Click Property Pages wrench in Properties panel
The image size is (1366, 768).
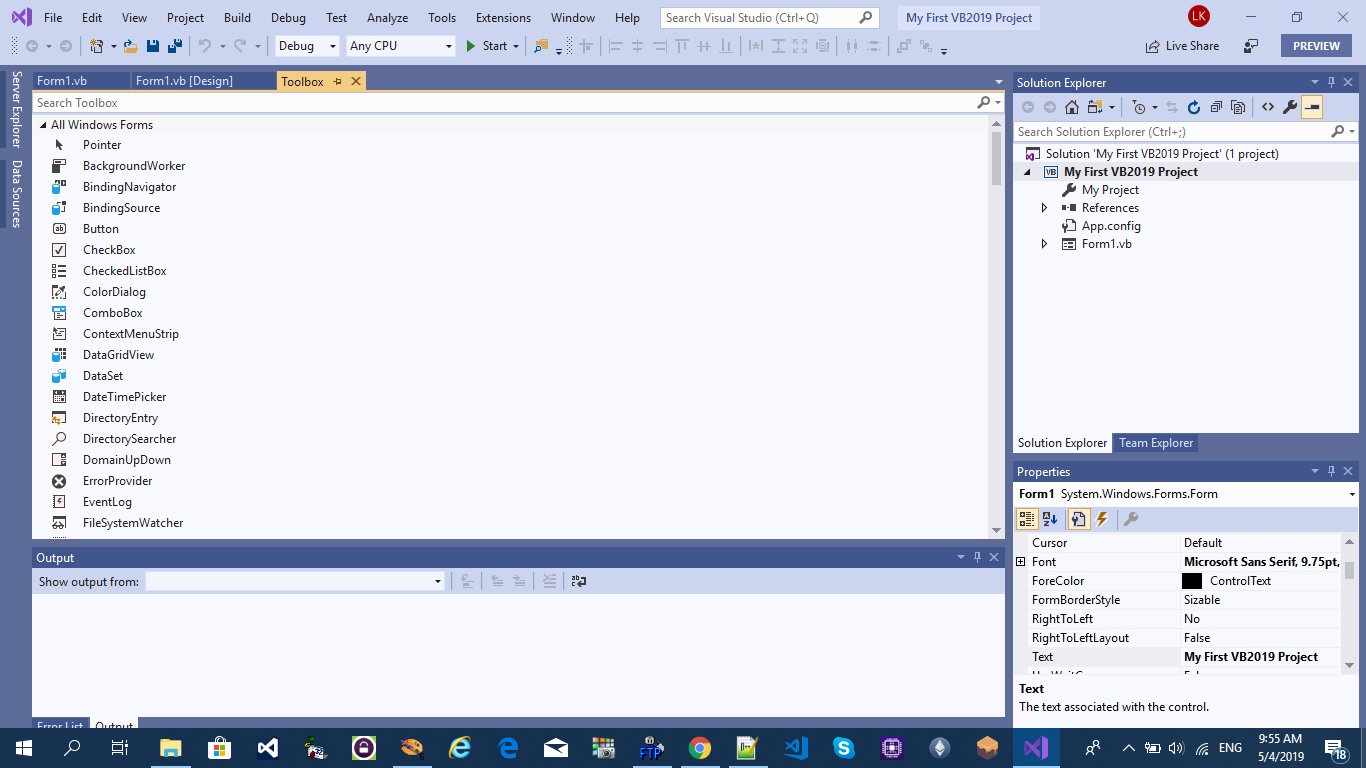[x=1131, y=519]
